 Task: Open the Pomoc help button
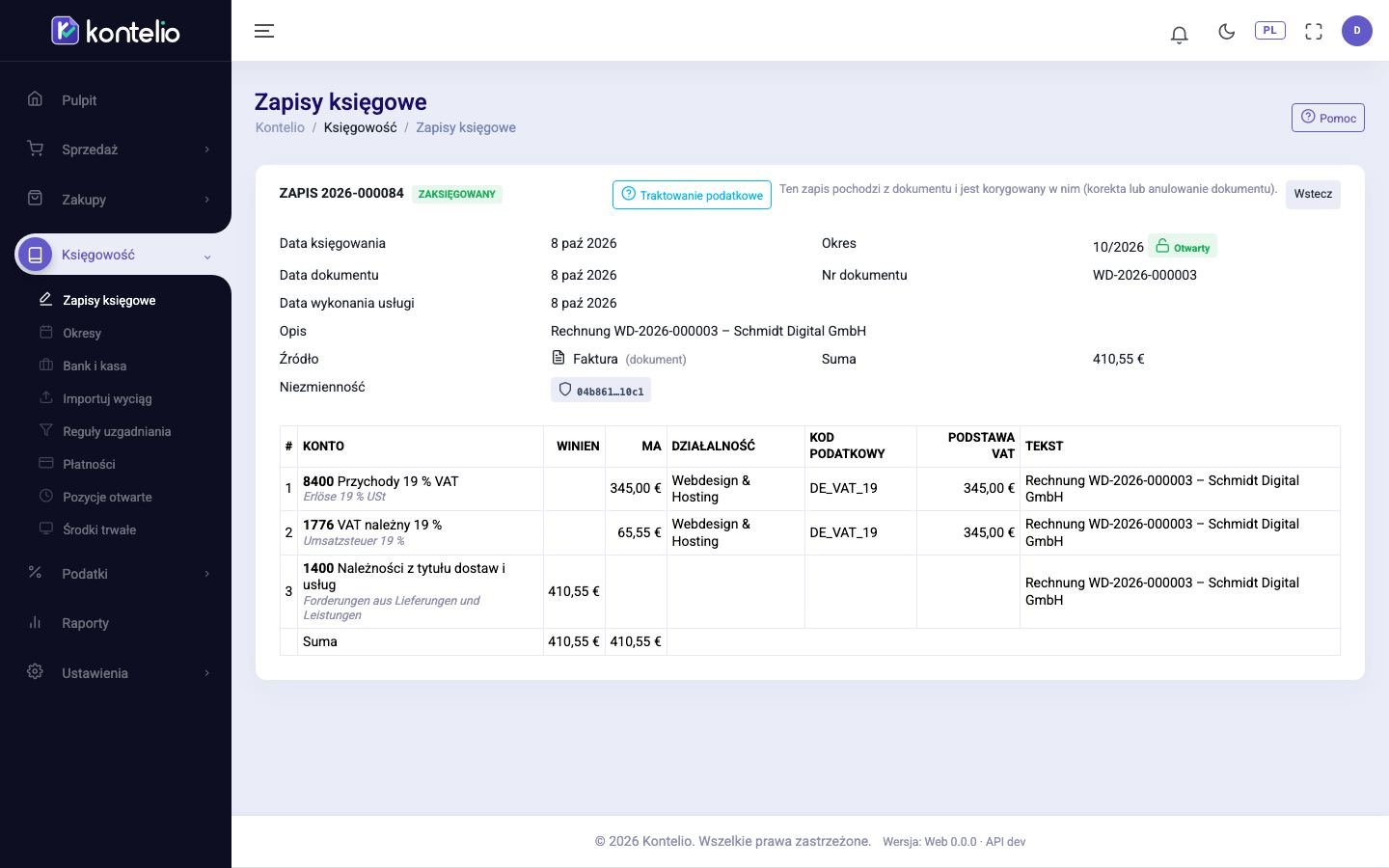tap(1328, 118)
